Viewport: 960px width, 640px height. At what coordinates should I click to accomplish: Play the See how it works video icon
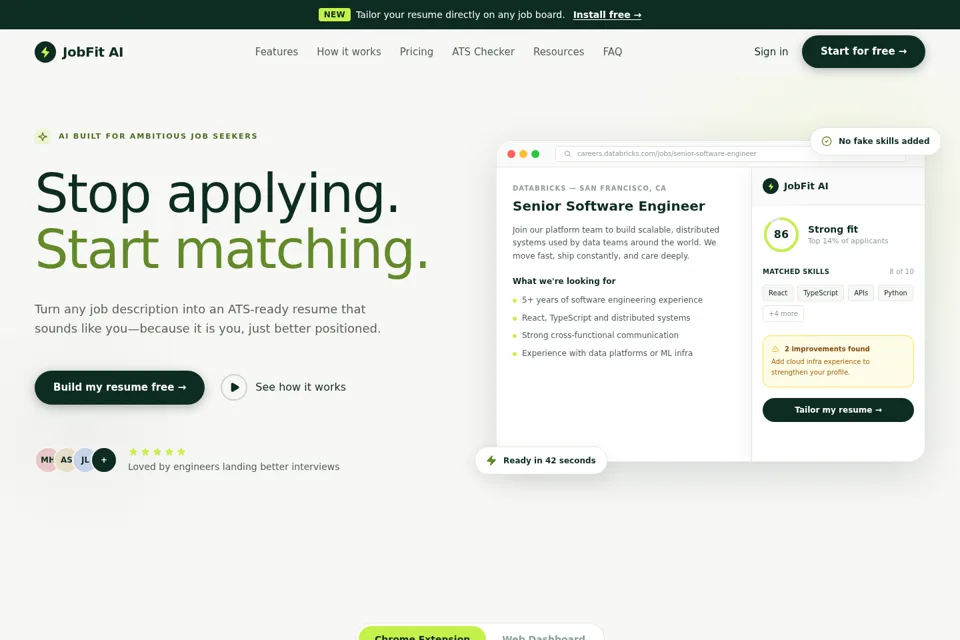pyautogui.click(x=234, y=387)
